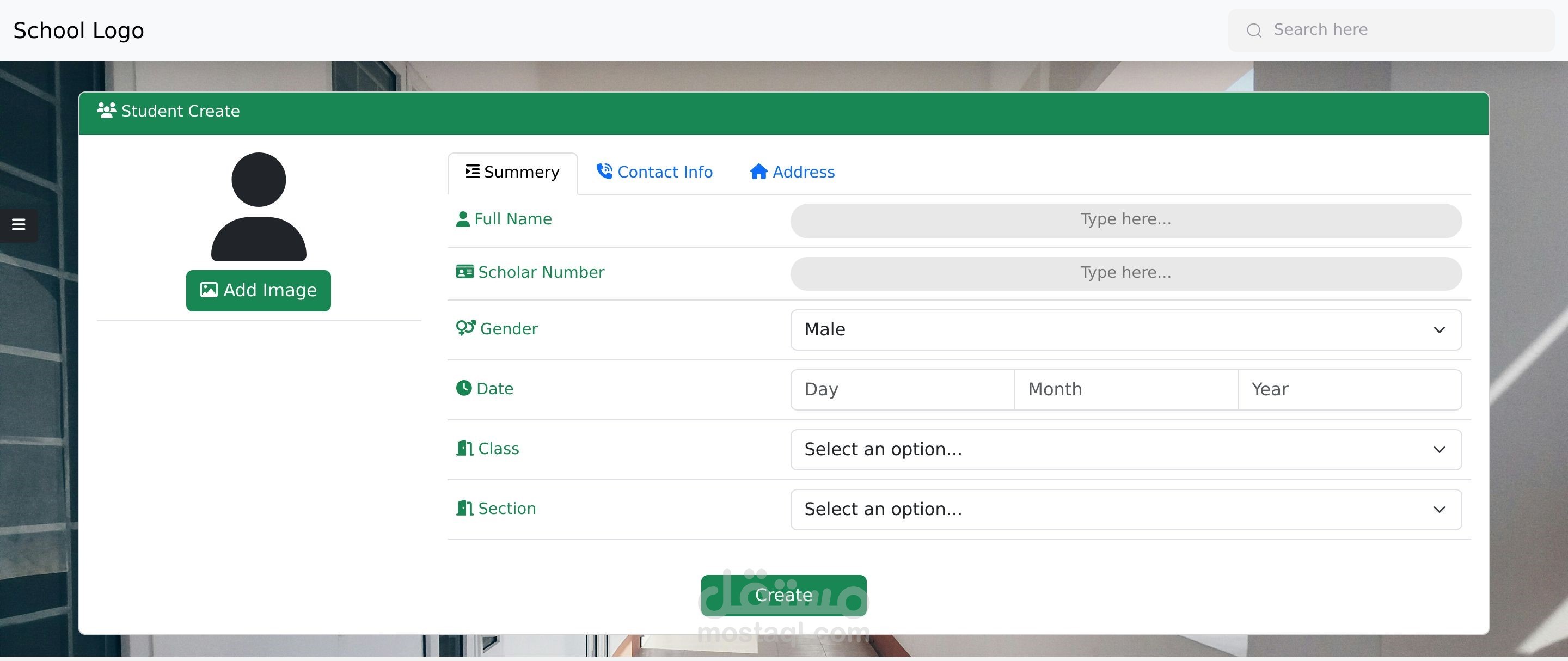
Task: Click the Scholar Number ID card icon
Action: click(464, 272)
